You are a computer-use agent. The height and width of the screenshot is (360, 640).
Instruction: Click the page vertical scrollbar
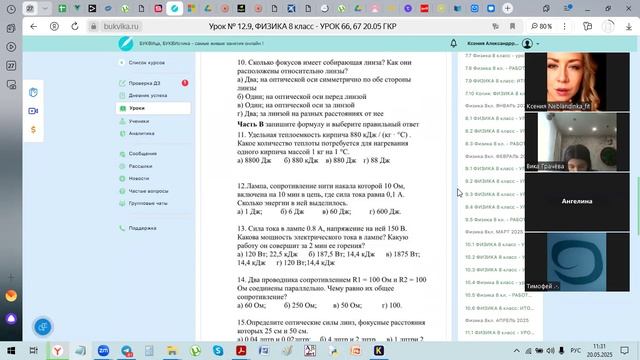point(638,206)
